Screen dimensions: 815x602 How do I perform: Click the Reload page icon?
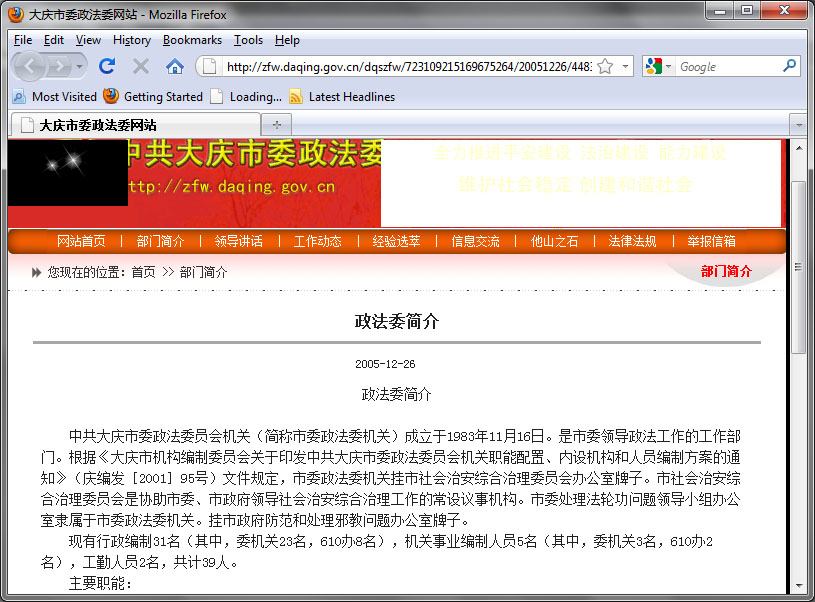107,66
